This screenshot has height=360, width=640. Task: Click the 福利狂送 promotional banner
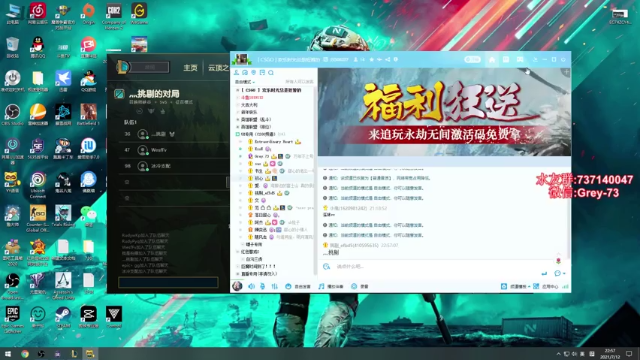click(x=444, y=112)
